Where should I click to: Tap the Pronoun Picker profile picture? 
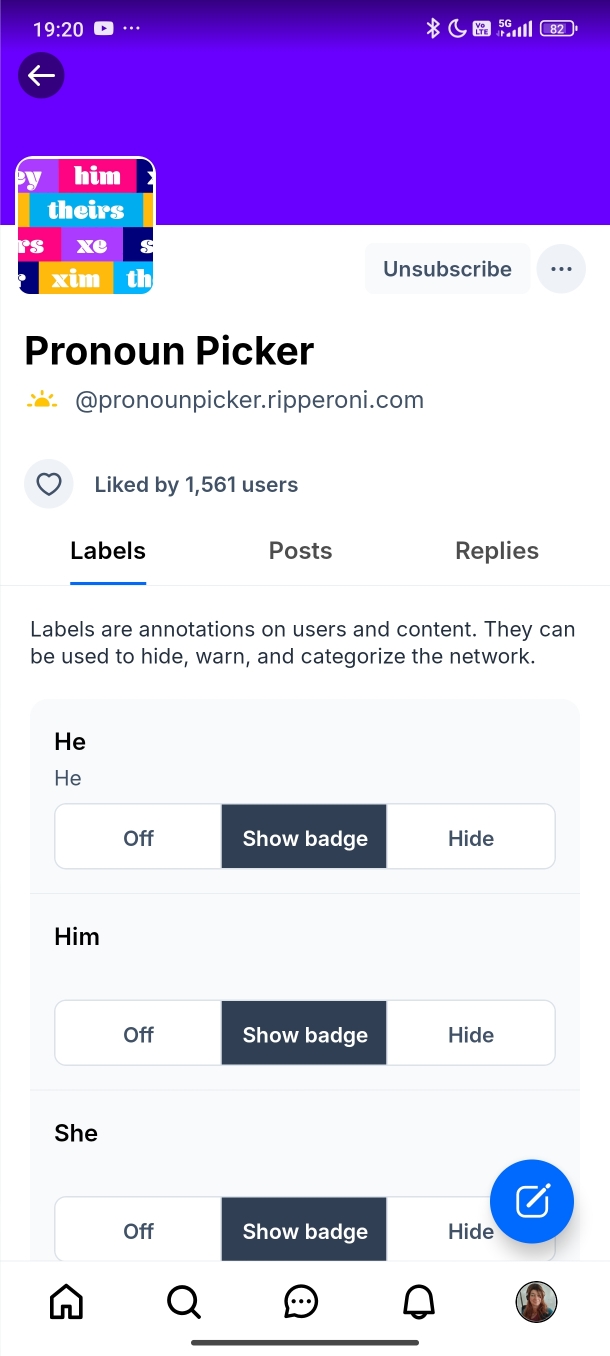[x=86, y=226]
